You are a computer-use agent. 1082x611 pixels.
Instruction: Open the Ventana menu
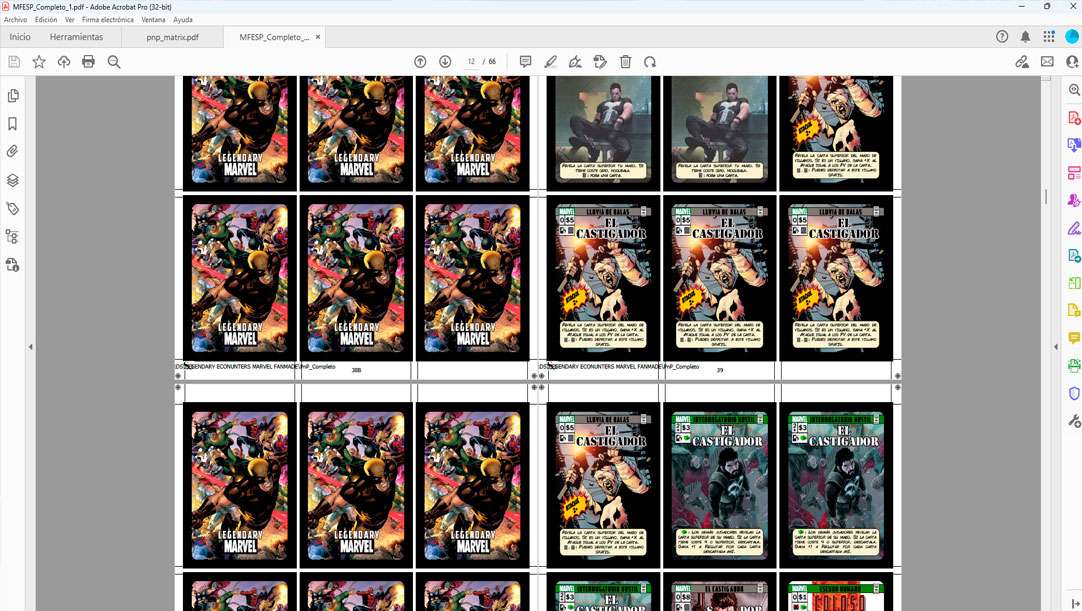click(153, 20)
